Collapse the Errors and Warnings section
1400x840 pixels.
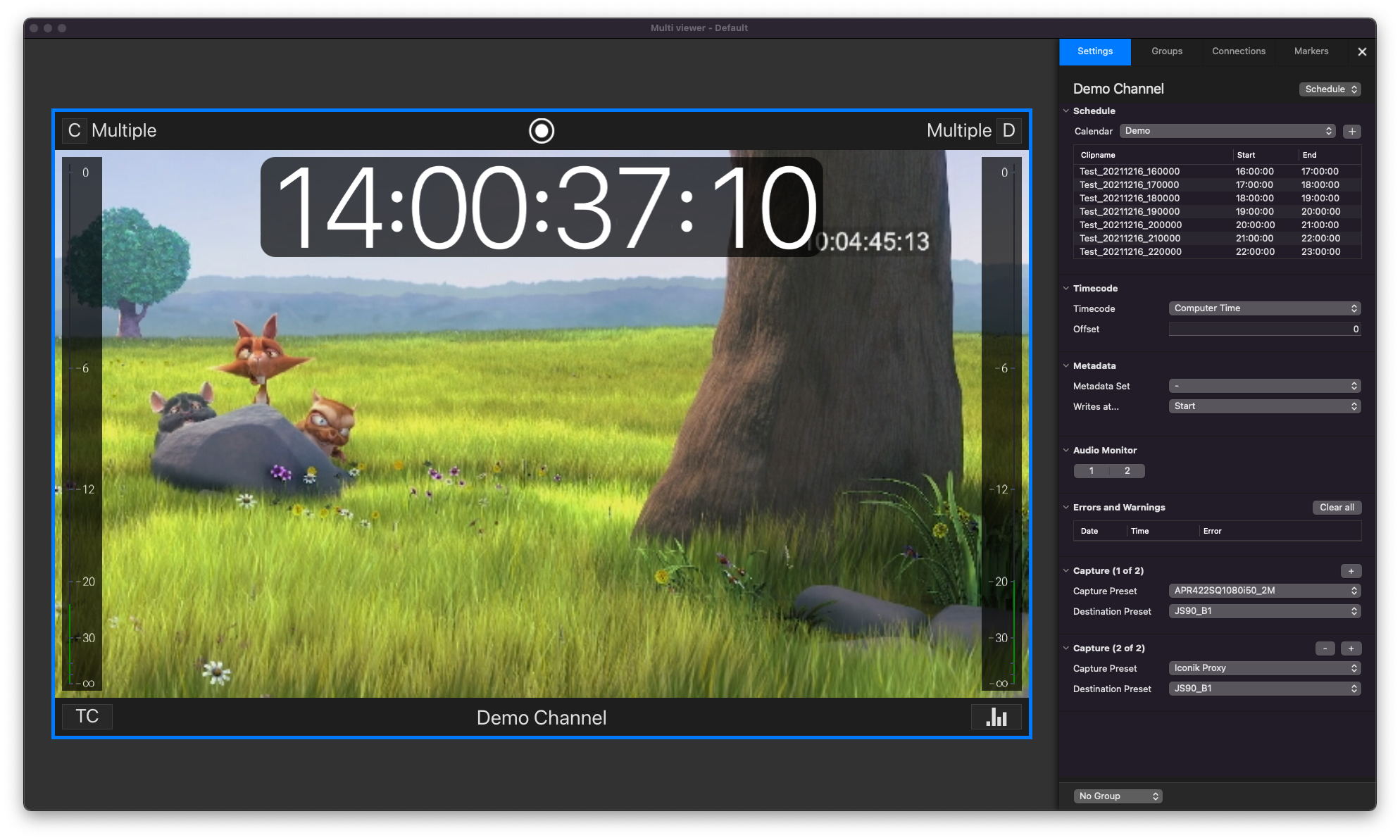click(1066, 508)
